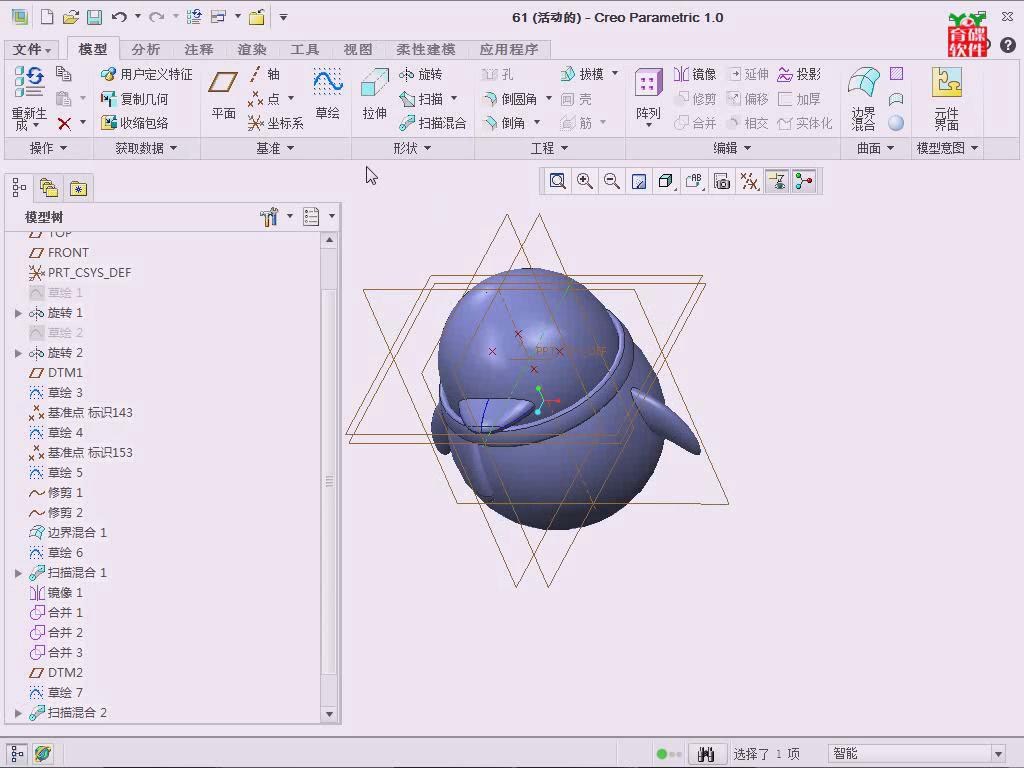Screen dimensions: 1024x768
Task: Toggle model tree display in status bar
Action: (17, 753)
